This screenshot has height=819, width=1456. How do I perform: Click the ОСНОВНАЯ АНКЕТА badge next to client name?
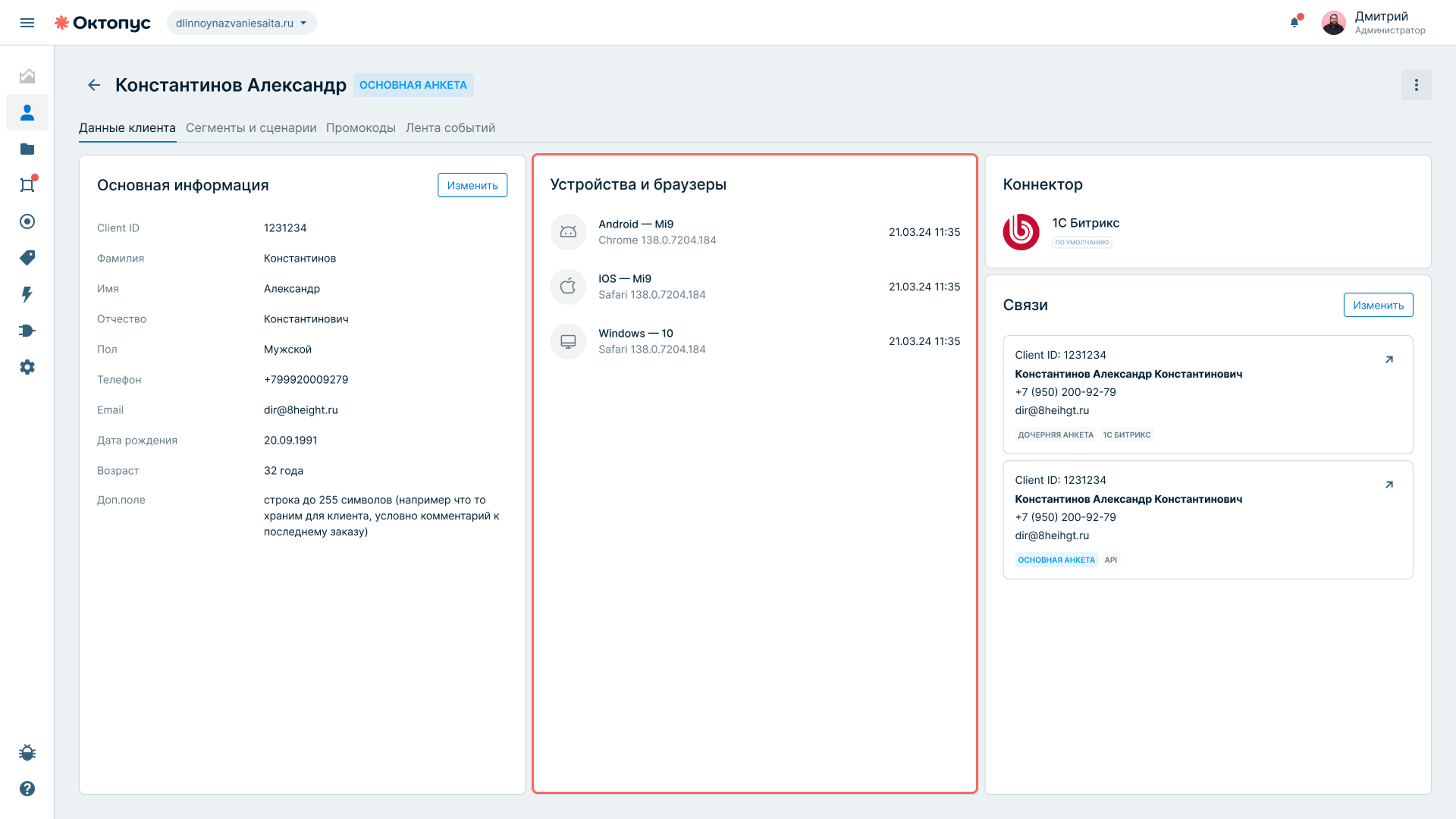413,85
